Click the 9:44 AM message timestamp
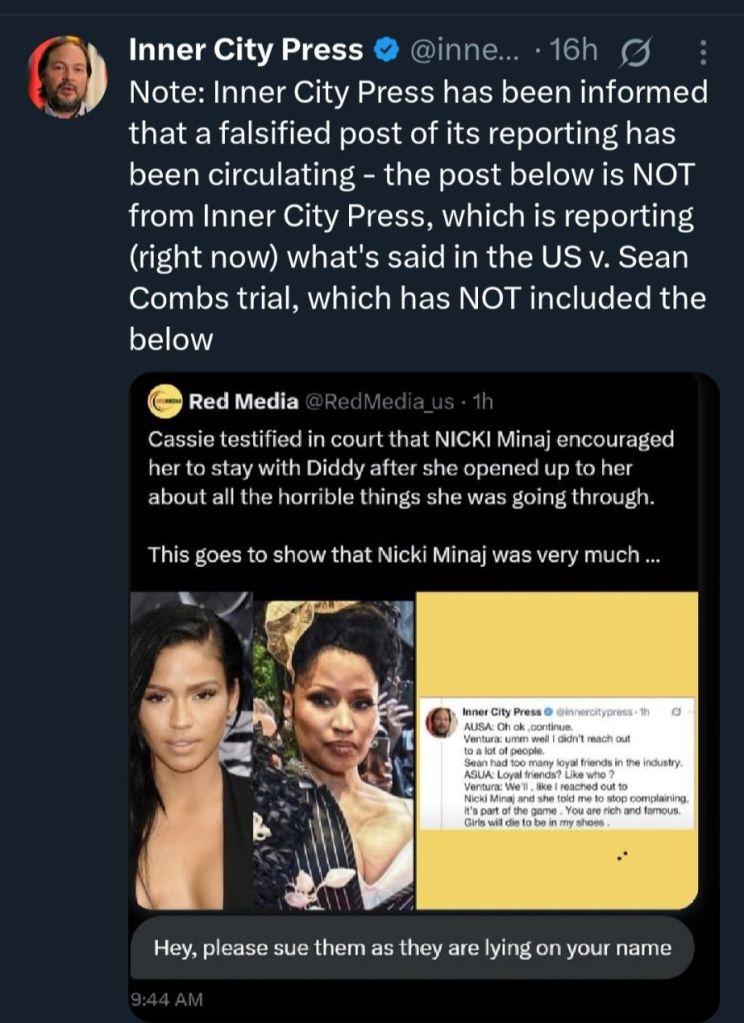This screenshot has height=1023, width=744. [x=167, y=998]
